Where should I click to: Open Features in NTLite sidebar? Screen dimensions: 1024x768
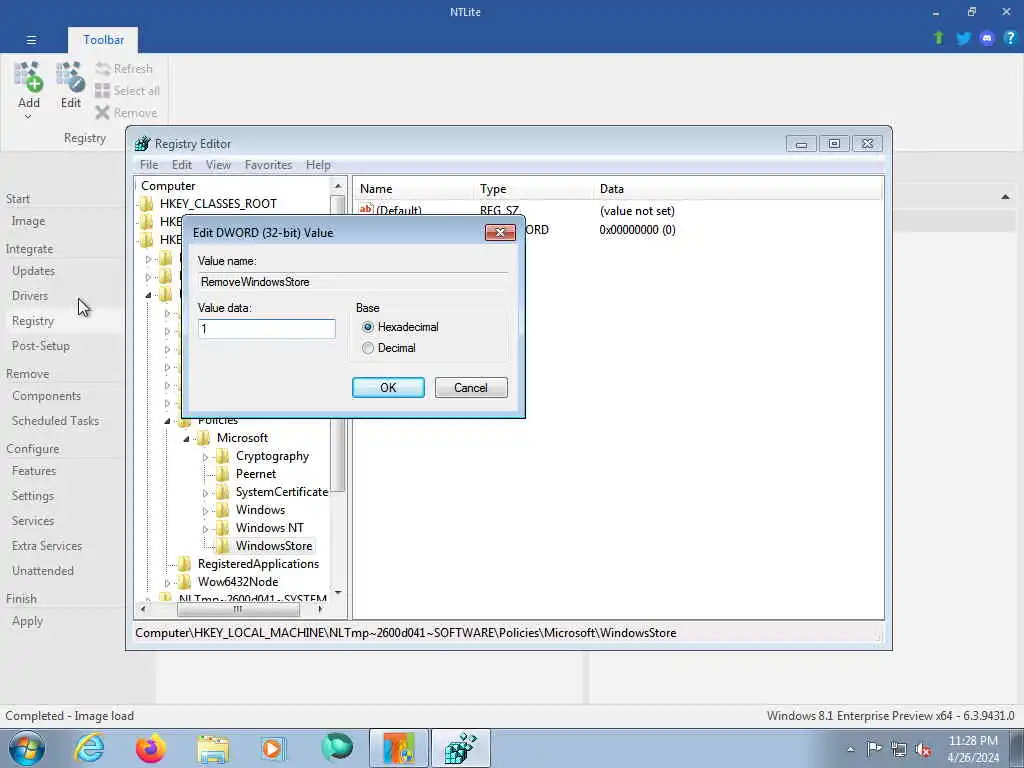34,471
